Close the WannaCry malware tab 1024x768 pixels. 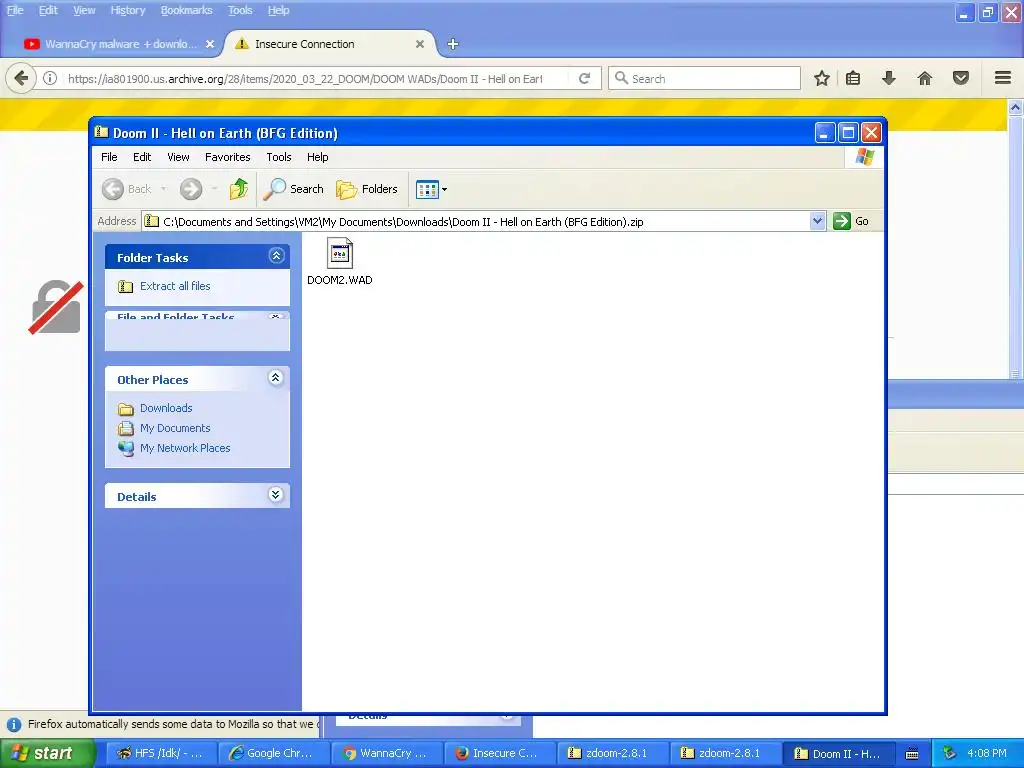tap(210, 44)
